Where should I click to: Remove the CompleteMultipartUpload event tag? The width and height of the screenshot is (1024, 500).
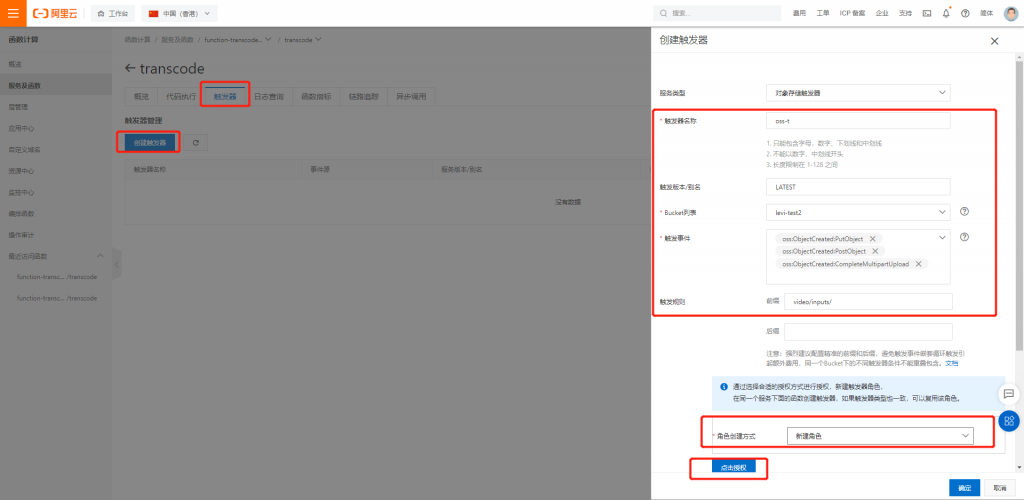pos(918,264)
